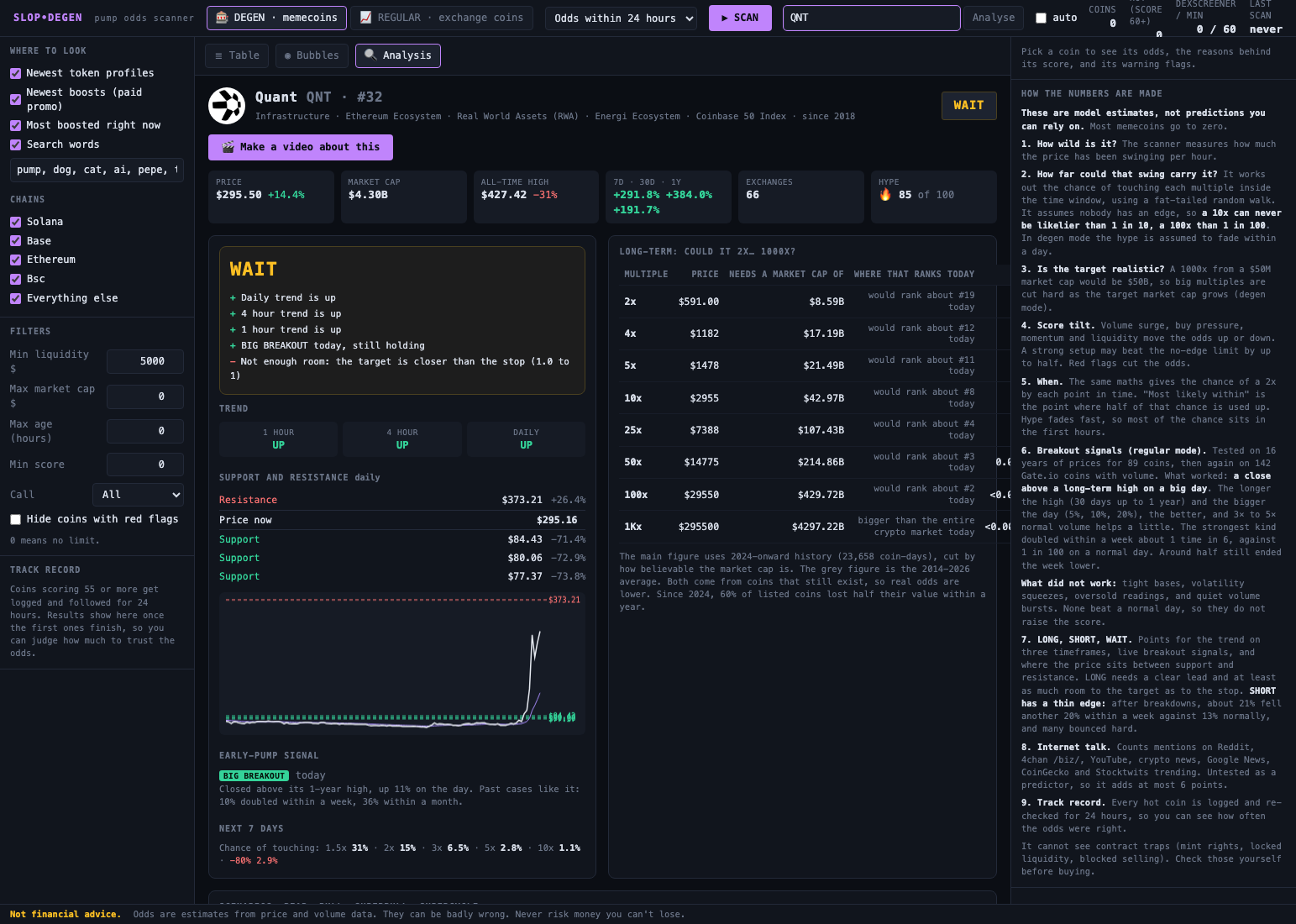Image resolution: width=1296 pixels, height=924 pixels.
Task: Click the daily price chart
Action: [402, 664]
